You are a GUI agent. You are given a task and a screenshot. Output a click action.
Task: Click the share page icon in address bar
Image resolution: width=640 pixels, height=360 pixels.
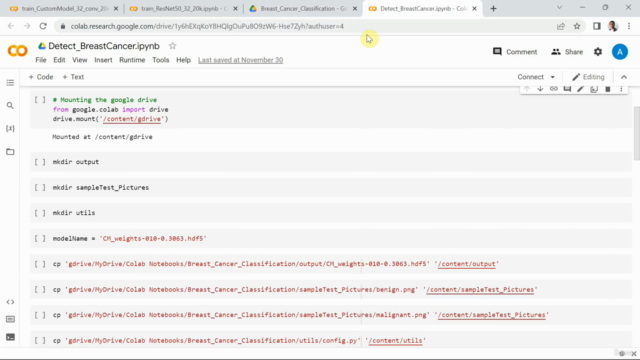pos(561,26)
